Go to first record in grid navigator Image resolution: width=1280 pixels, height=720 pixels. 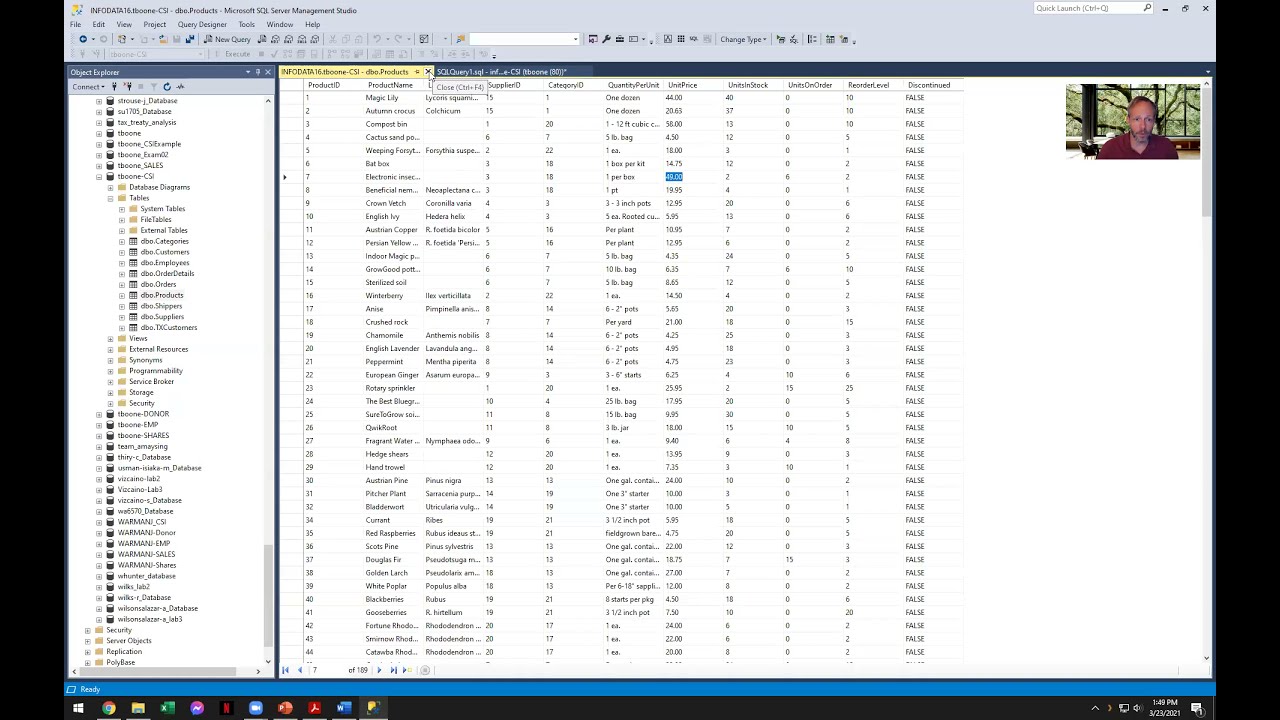(x=286, y=670)
